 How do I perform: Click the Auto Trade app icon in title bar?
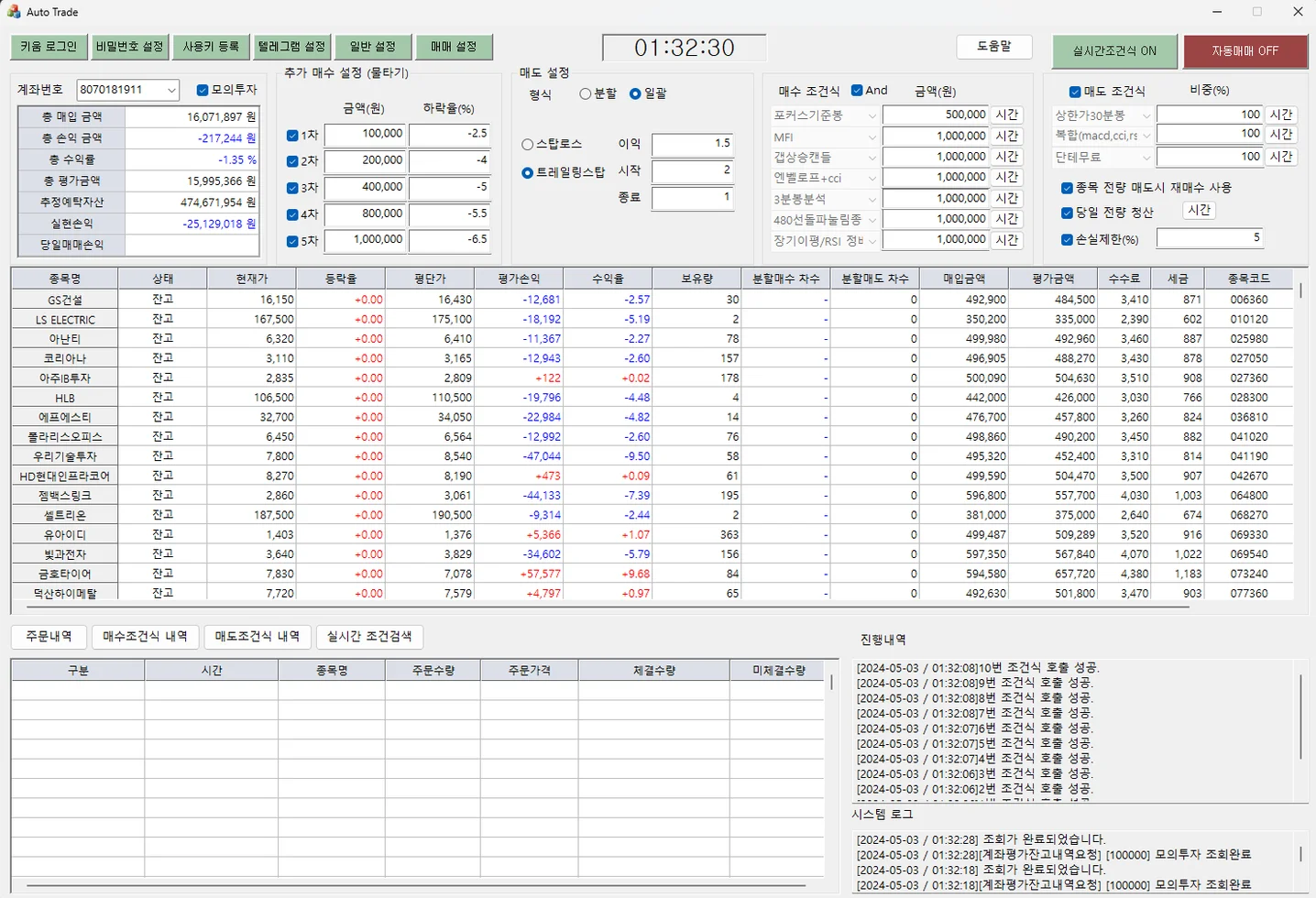coord(14,12)
